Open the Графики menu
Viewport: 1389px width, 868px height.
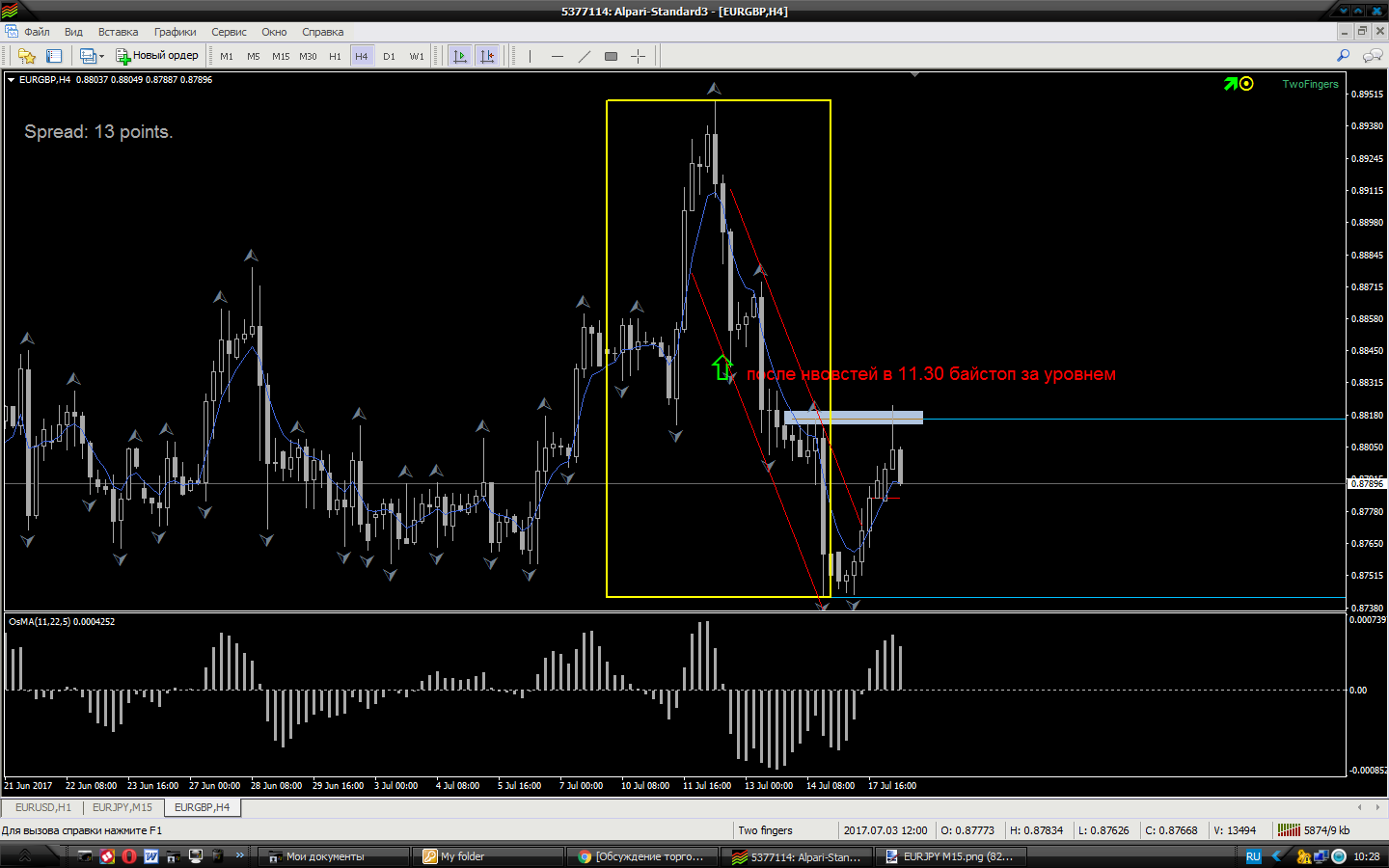pos(175,32)
